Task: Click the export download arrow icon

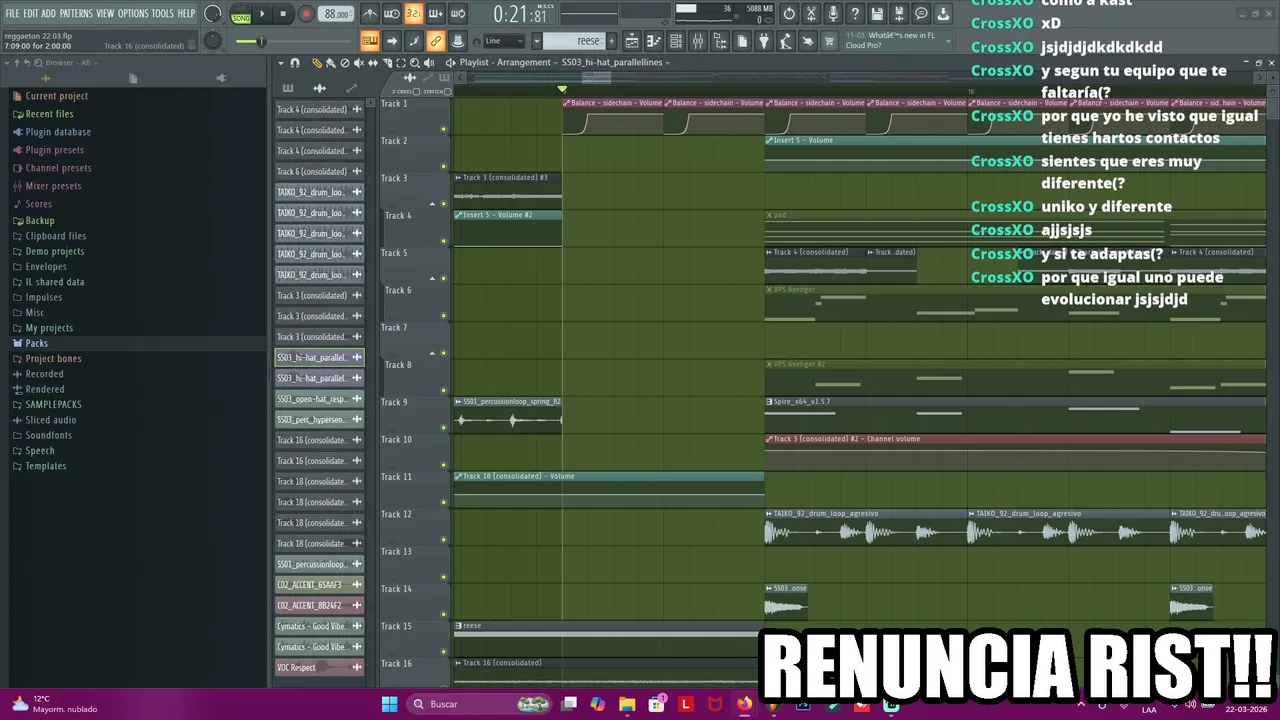Action: tap(942, 14)
